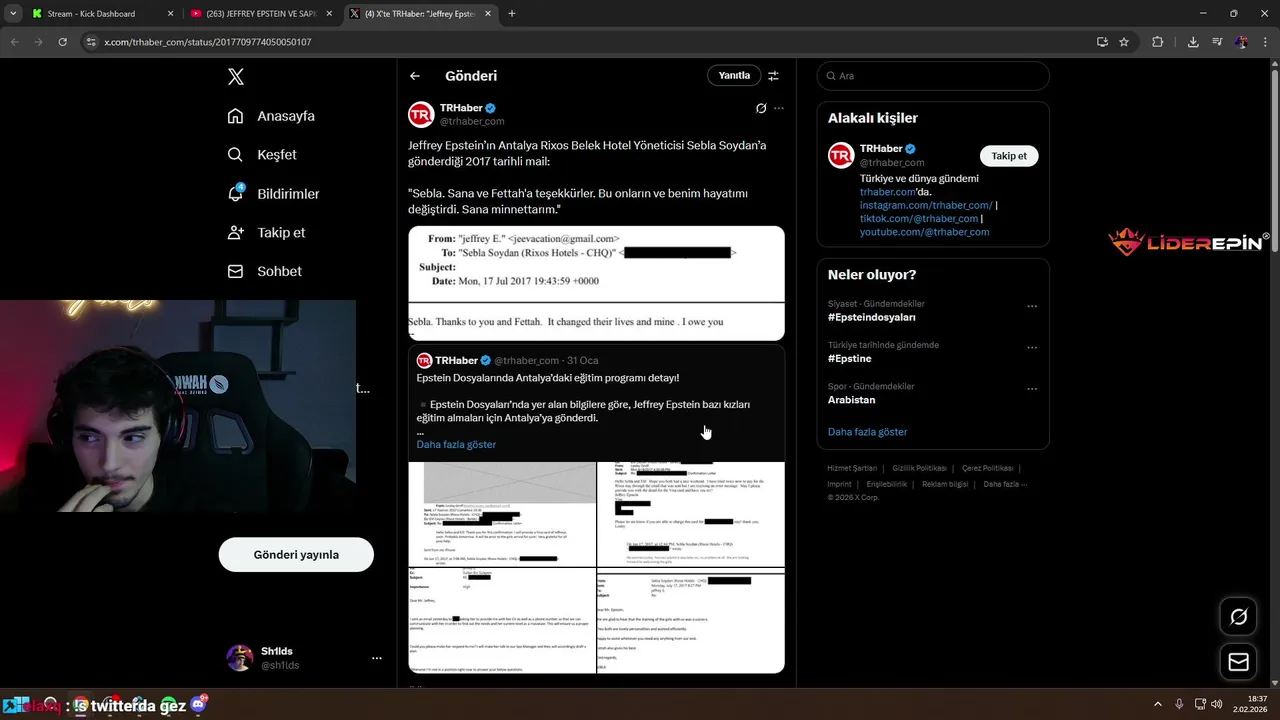Open Sohbet messages
Screen dimensions: 1280x720
click(264, 271)
